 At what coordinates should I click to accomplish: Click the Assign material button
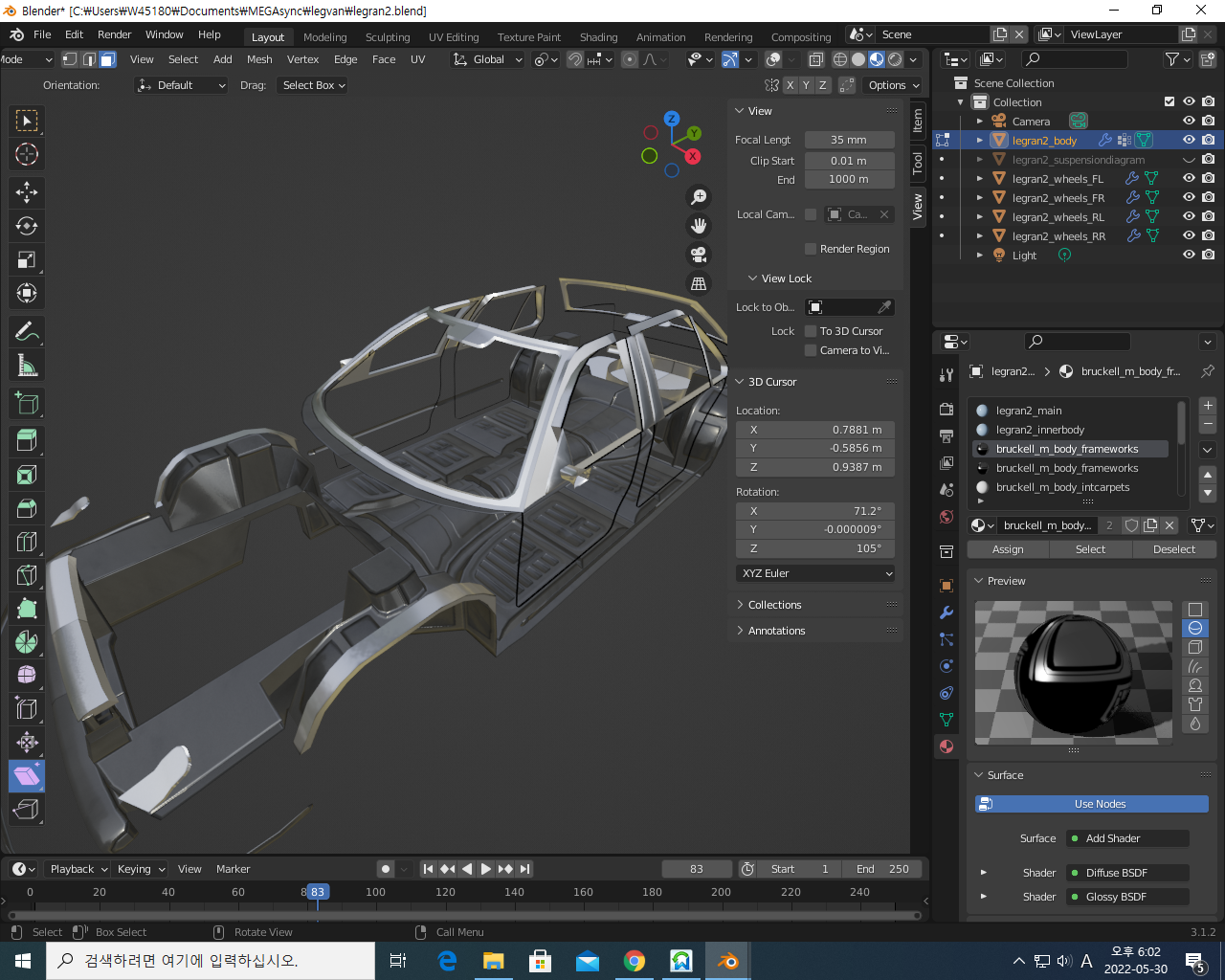(1008, 549)
